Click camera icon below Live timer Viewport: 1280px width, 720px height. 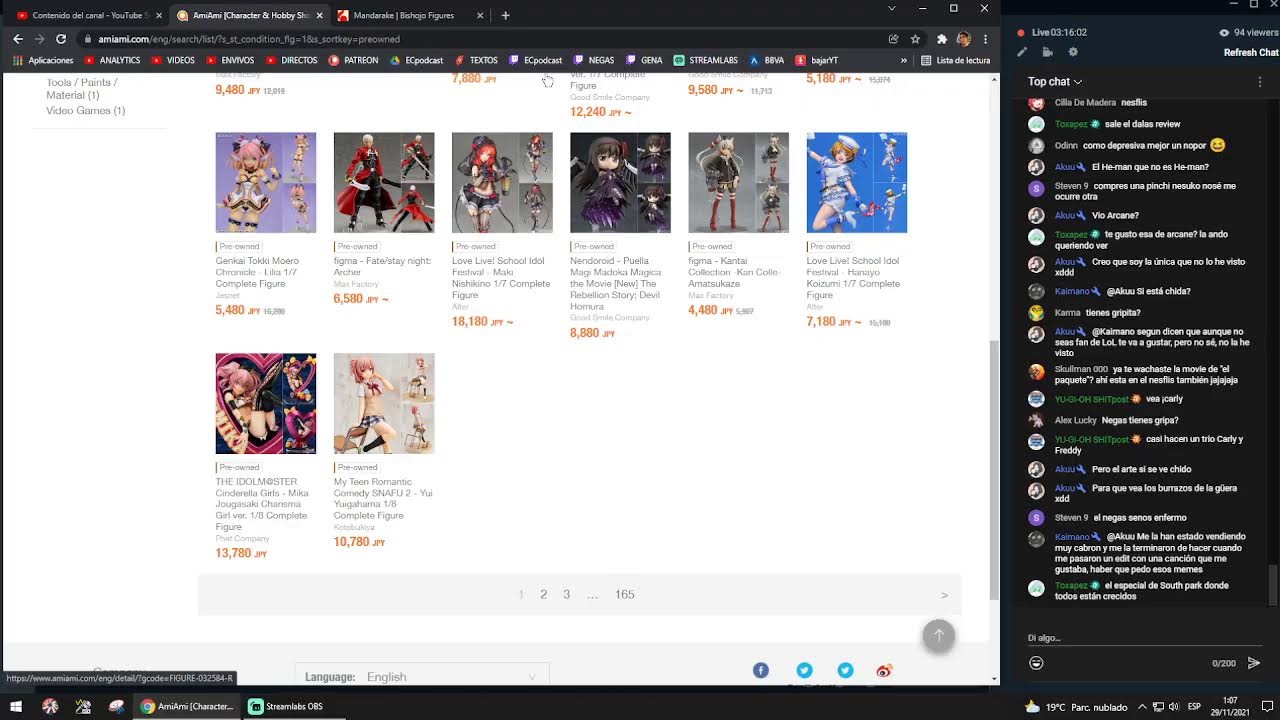[x=1047, y=52]
